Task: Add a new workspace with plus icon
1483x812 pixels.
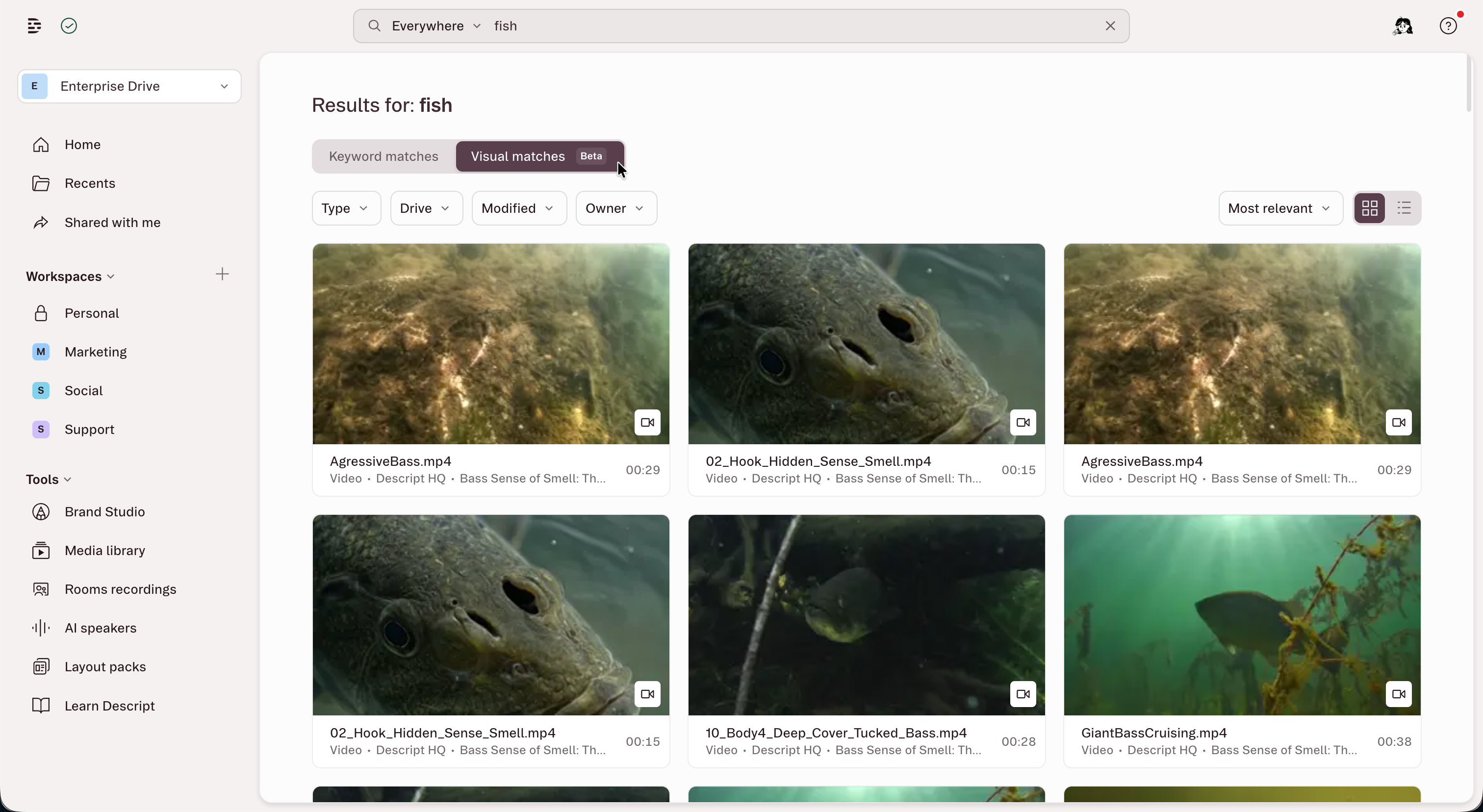Action: coord(222,274)
